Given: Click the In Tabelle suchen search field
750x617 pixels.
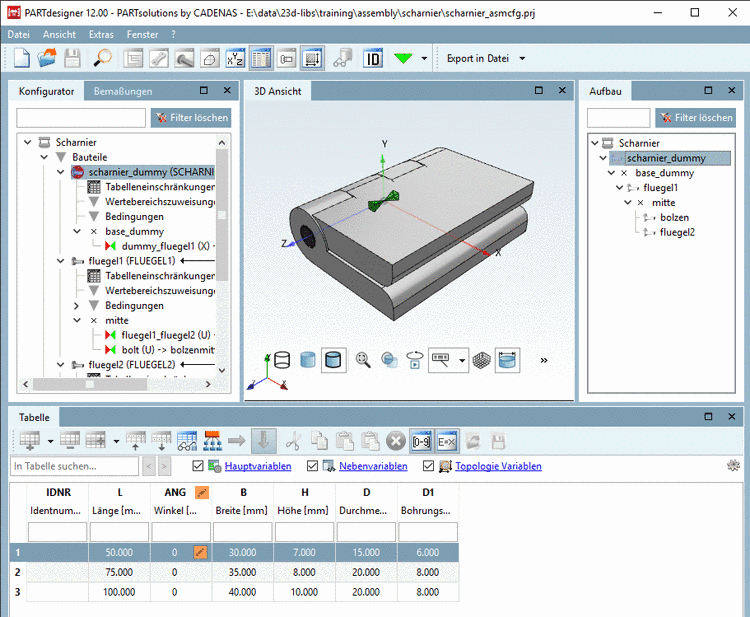Looking at the screenshot, I should tap(74, 466).
